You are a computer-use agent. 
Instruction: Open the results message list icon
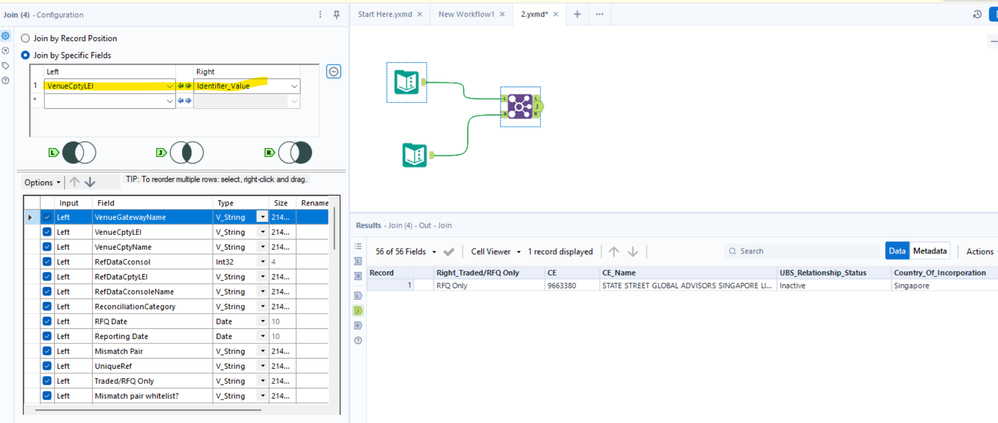point(358,246)
